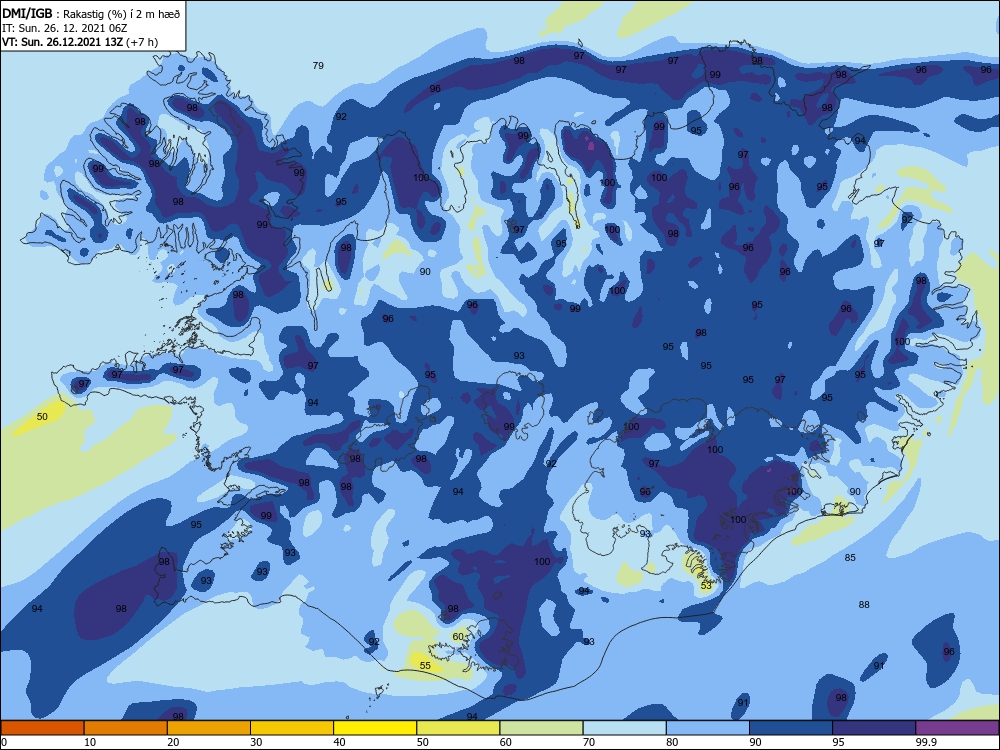Click the '85' humidity value over the sea
The image size is (1000, 750).
pos(850,557)
